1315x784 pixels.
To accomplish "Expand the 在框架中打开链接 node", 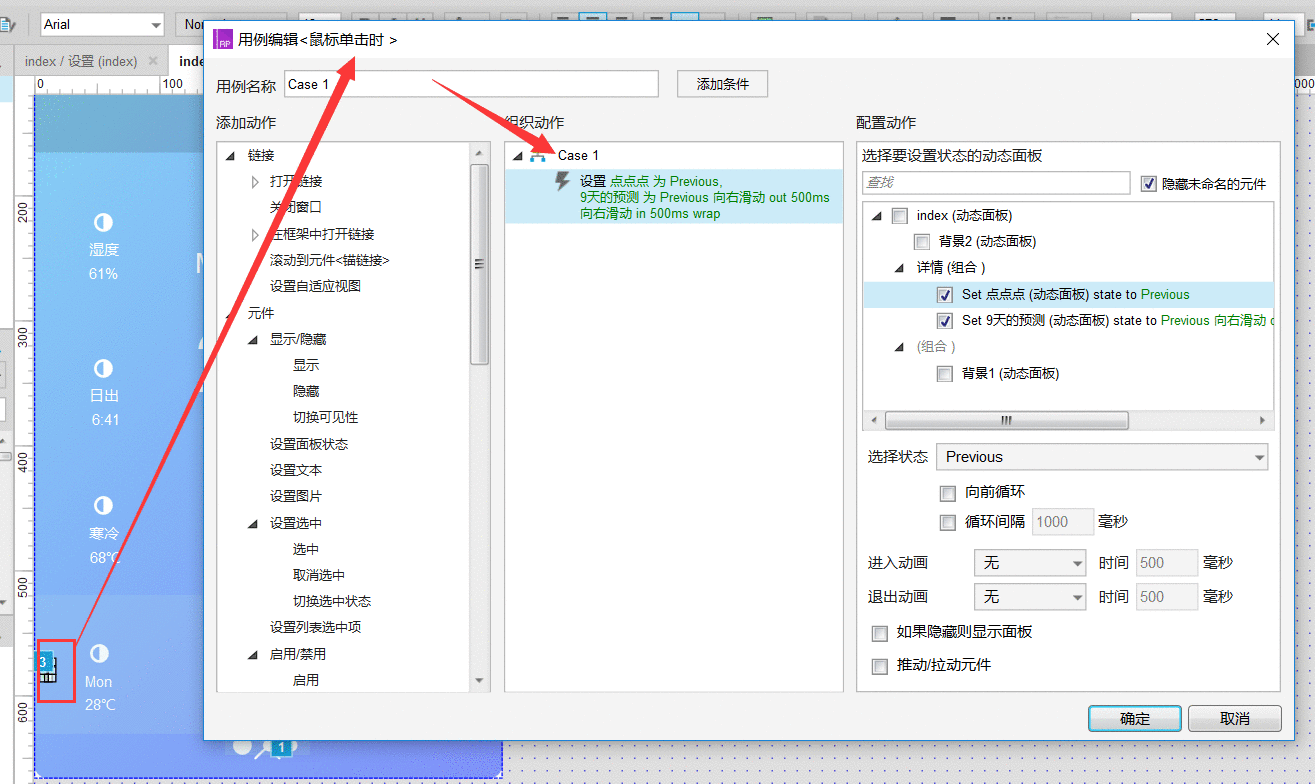I will click(x=256, y=234).
